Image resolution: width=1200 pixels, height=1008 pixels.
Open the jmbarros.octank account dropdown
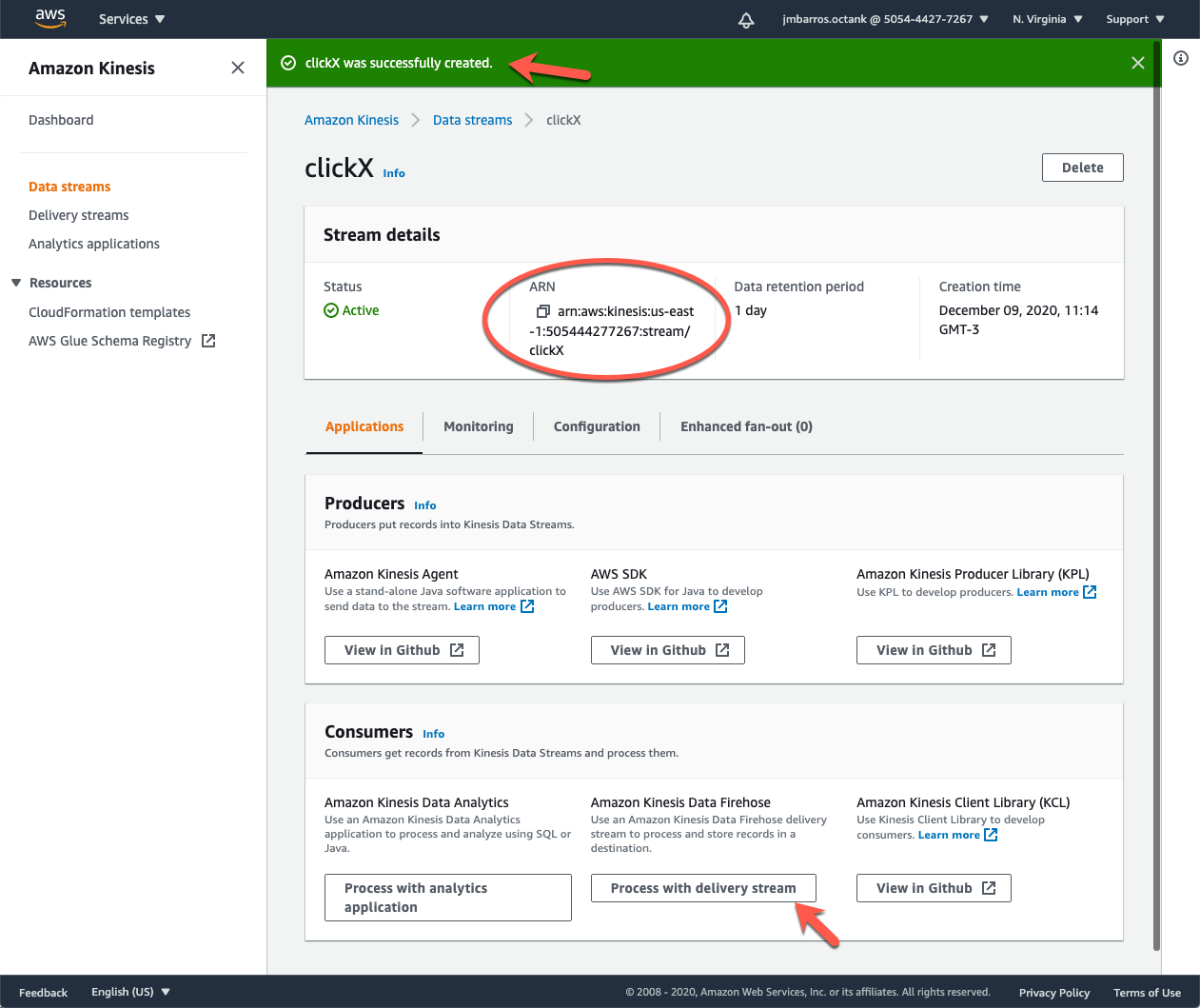pyautogui.click(x=885, y=19)
